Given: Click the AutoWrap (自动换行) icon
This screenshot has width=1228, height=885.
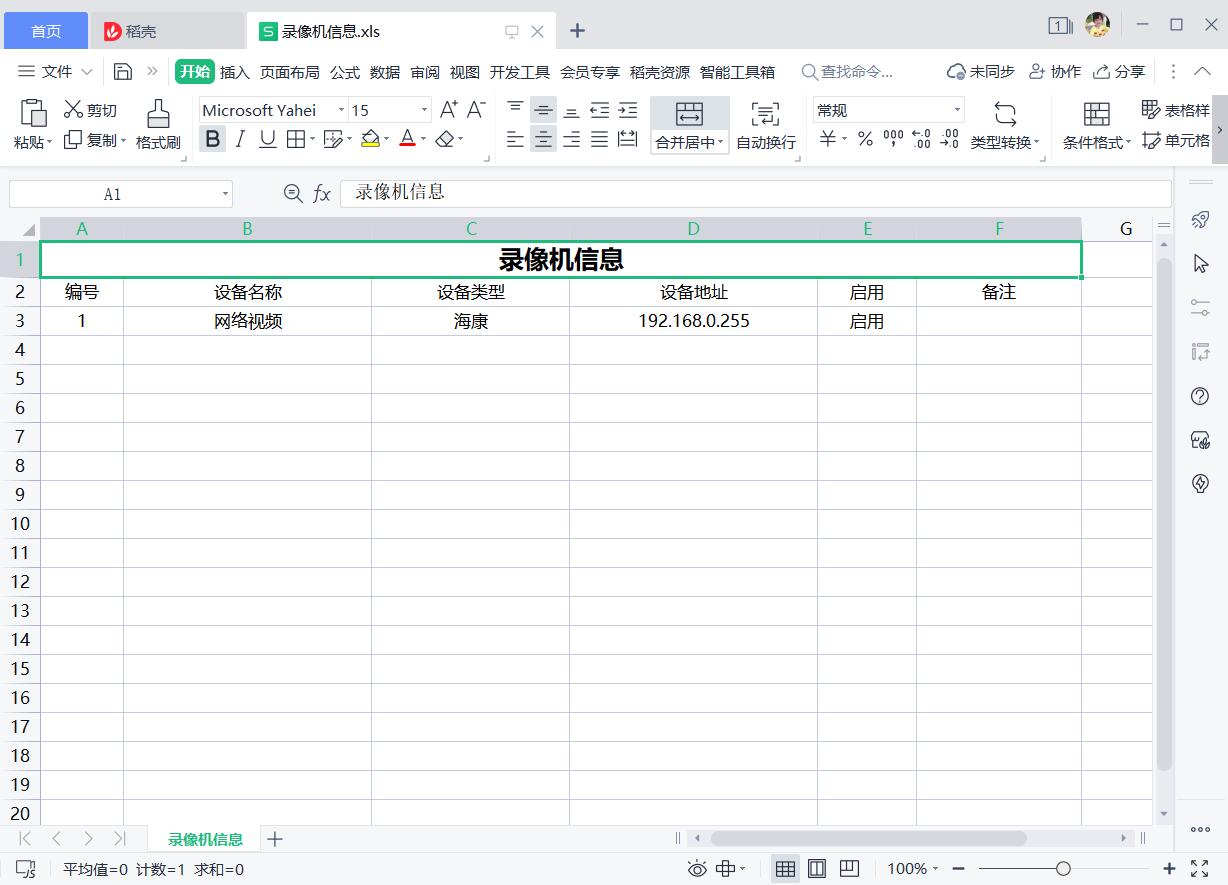Looking at the screenshot, I should (765, 113).
